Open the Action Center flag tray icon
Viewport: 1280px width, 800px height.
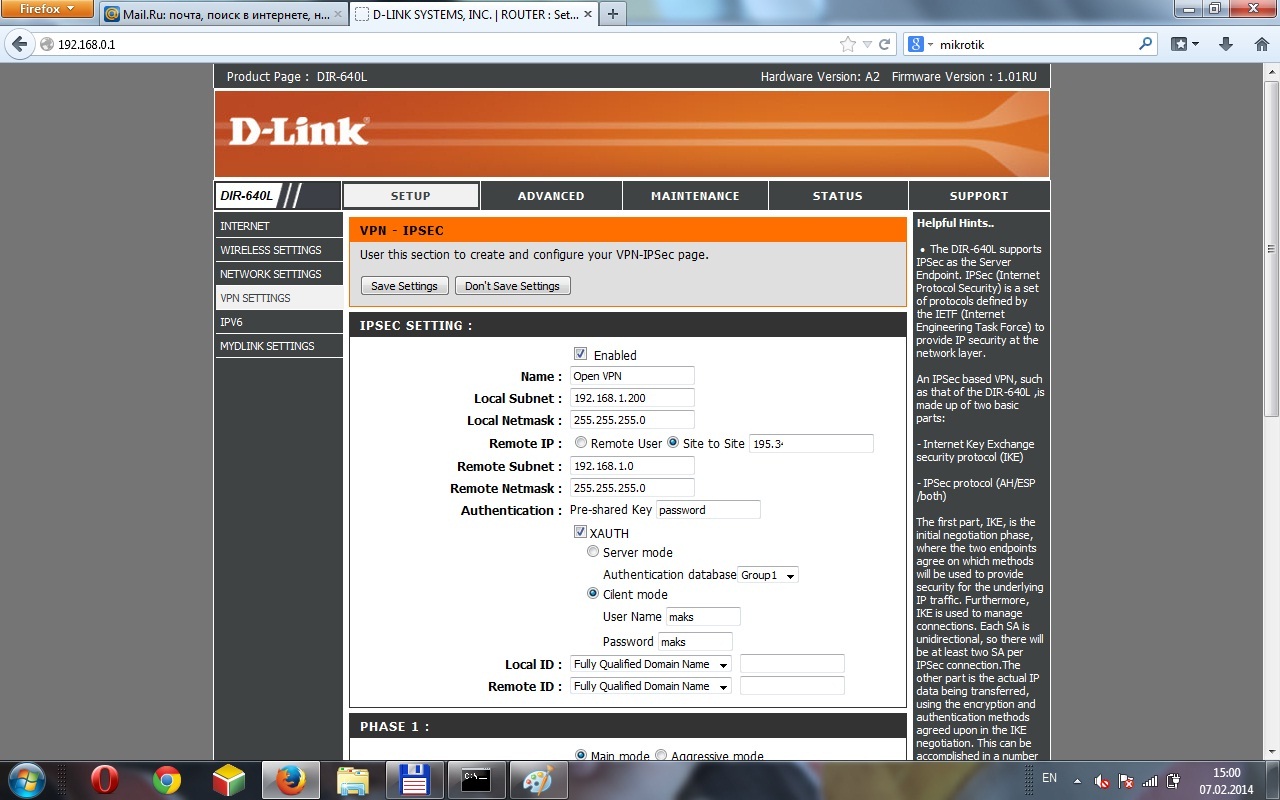click(1126, 780)
